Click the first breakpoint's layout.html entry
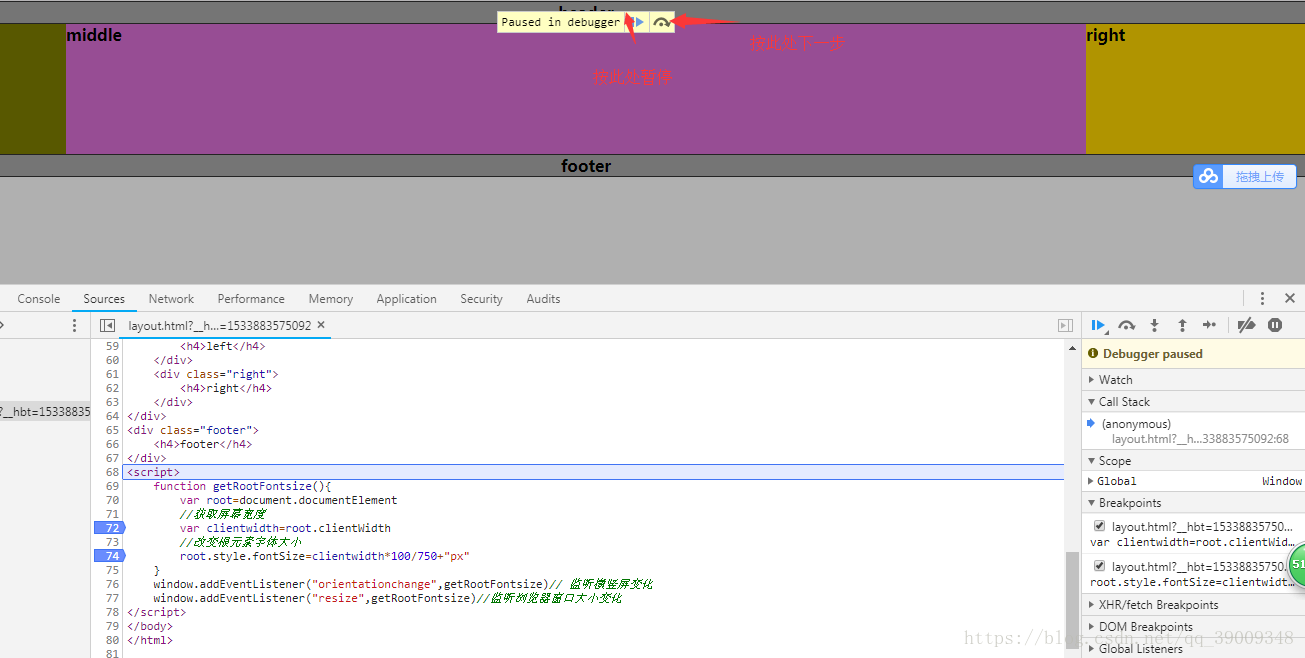 click(x=1202, y=526)
